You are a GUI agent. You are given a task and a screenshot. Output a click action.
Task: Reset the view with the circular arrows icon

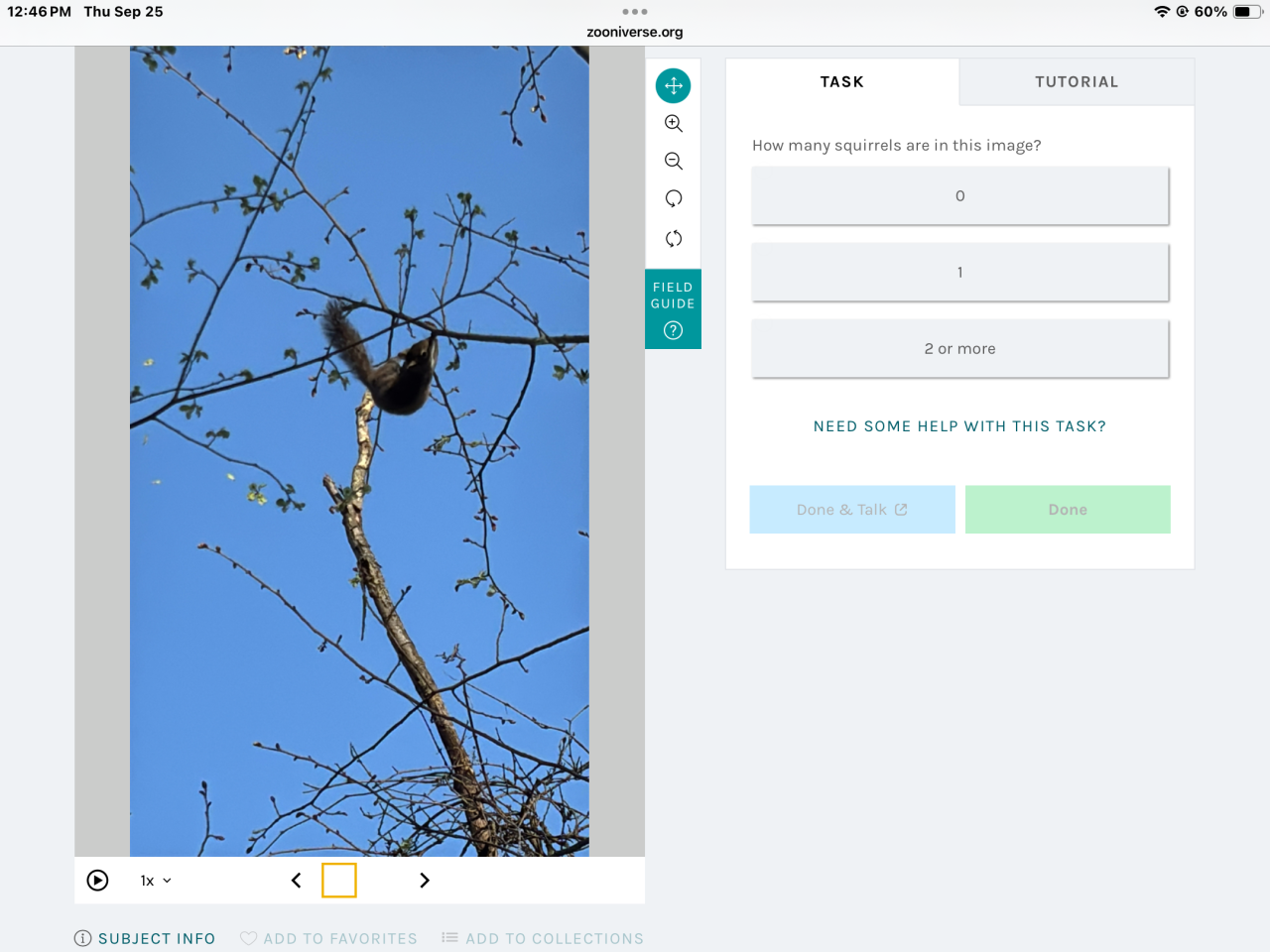pyautogui.click(x=673, y=238)
